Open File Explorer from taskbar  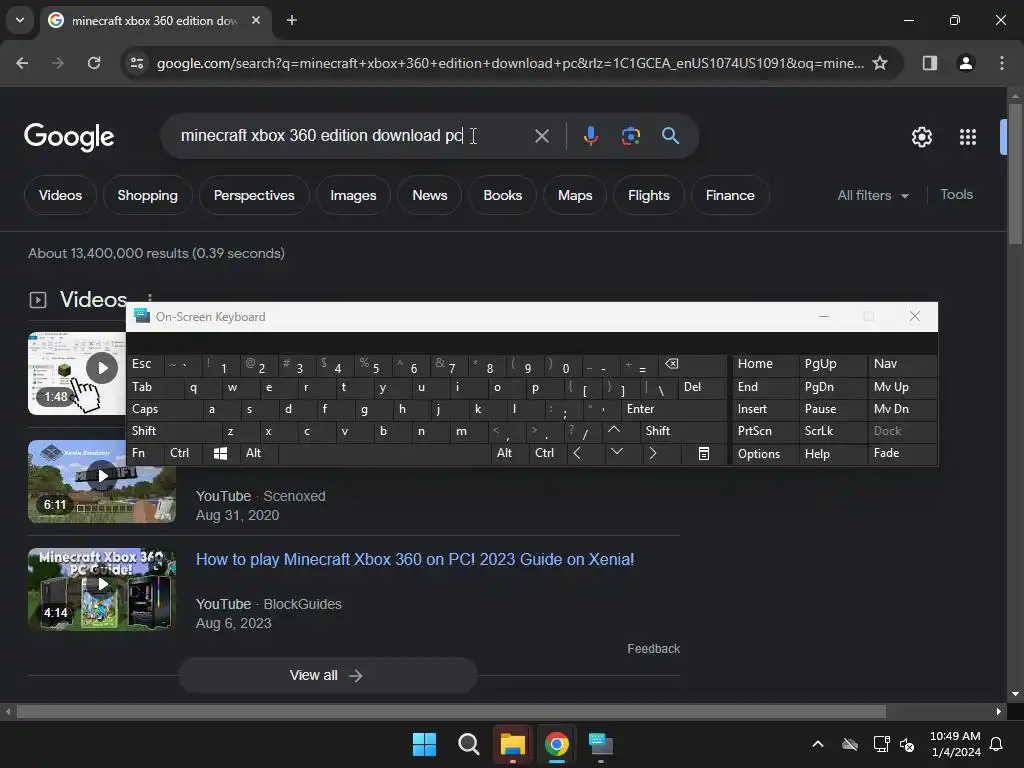pyautogui.click(x=513, y=744)
